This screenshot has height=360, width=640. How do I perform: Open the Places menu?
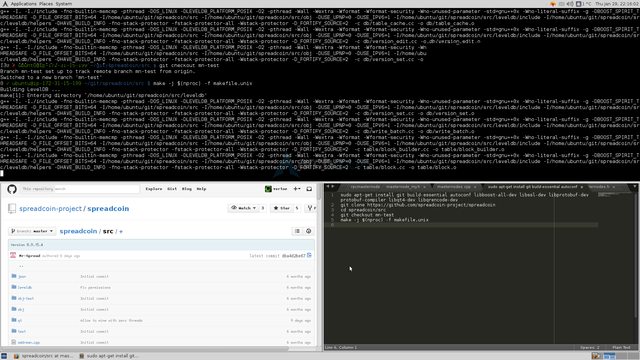click(46, 4)
